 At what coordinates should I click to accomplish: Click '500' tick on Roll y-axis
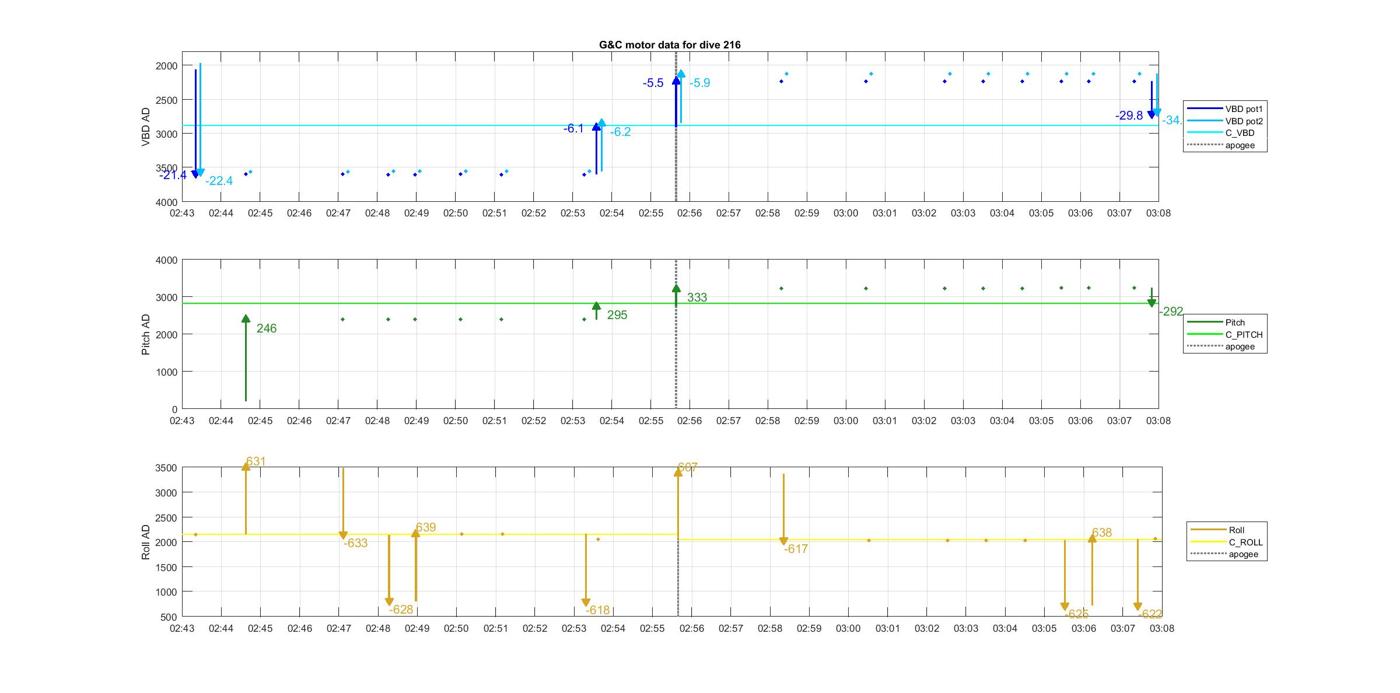[x=169, y=617]
